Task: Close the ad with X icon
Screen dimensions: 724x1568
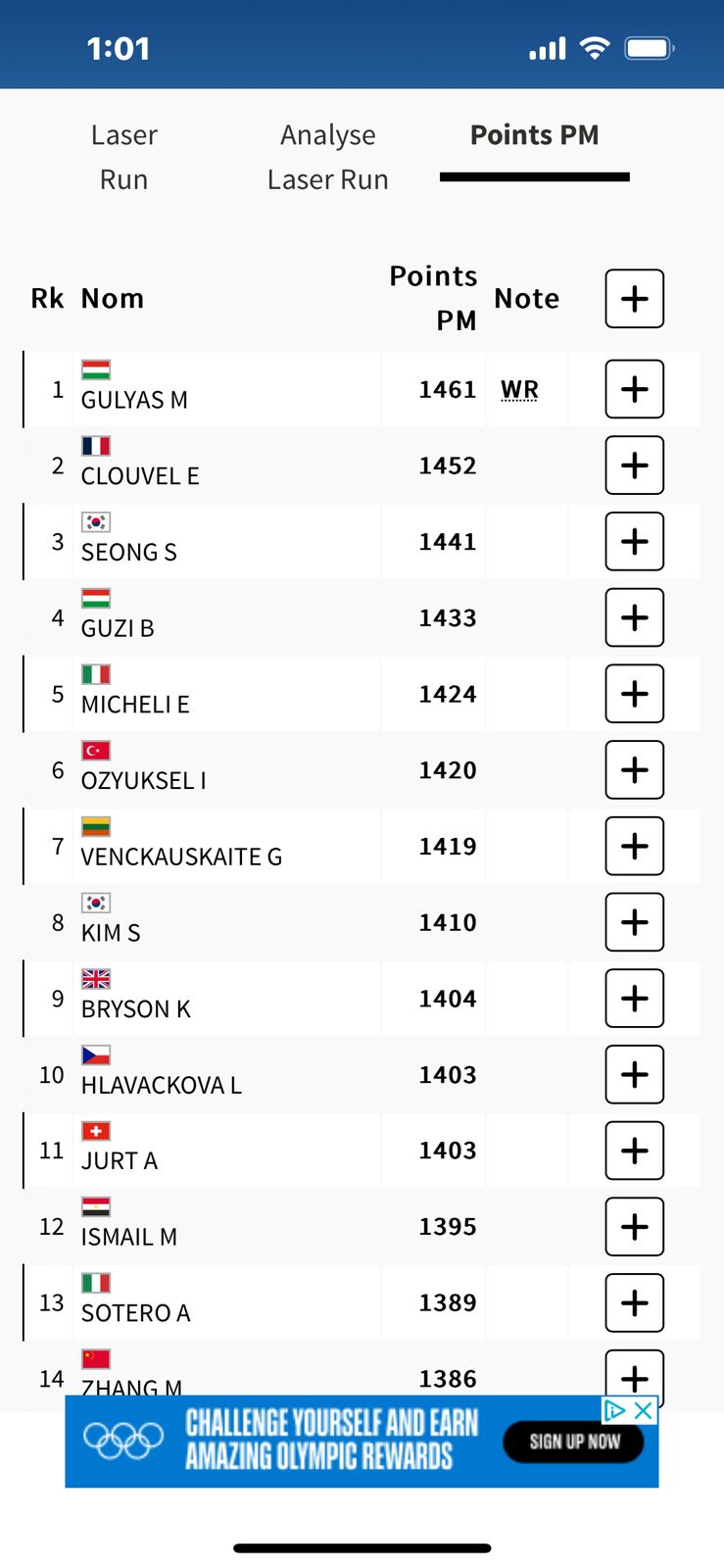Action: tap(644, 1410)
